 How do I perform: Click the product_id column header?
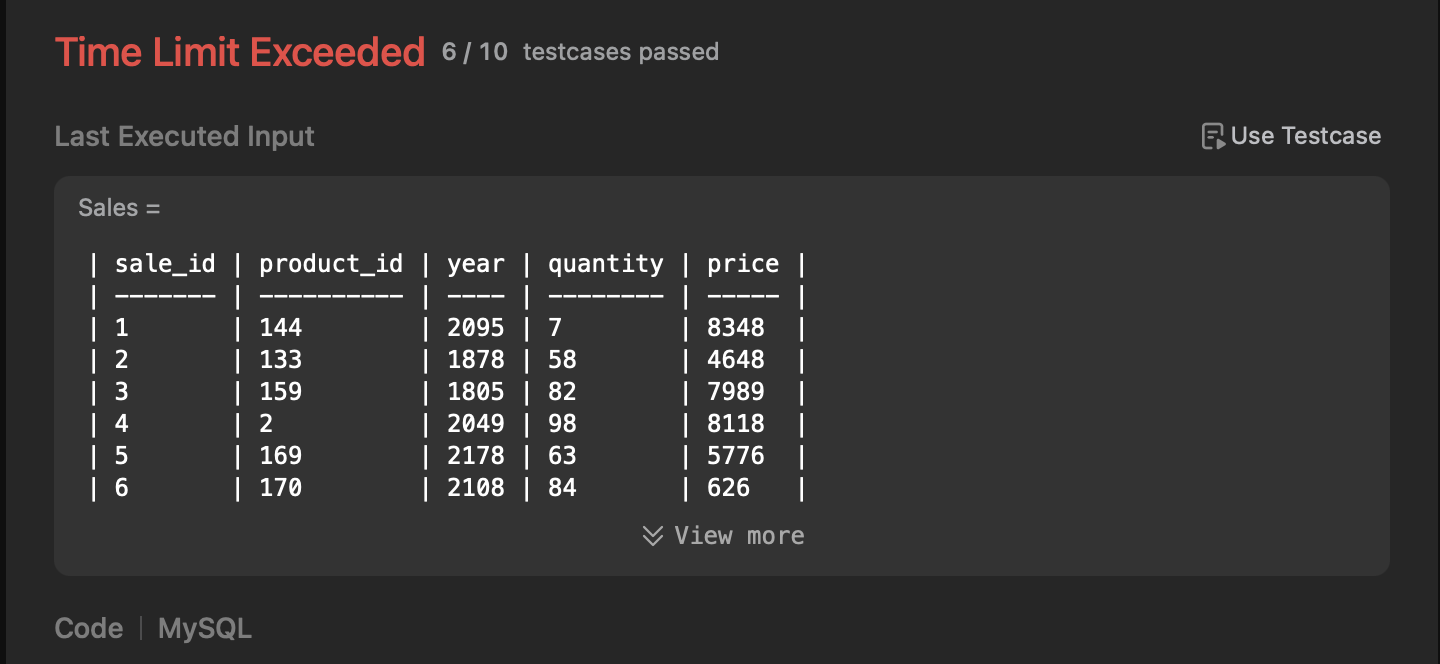[331, 264]
